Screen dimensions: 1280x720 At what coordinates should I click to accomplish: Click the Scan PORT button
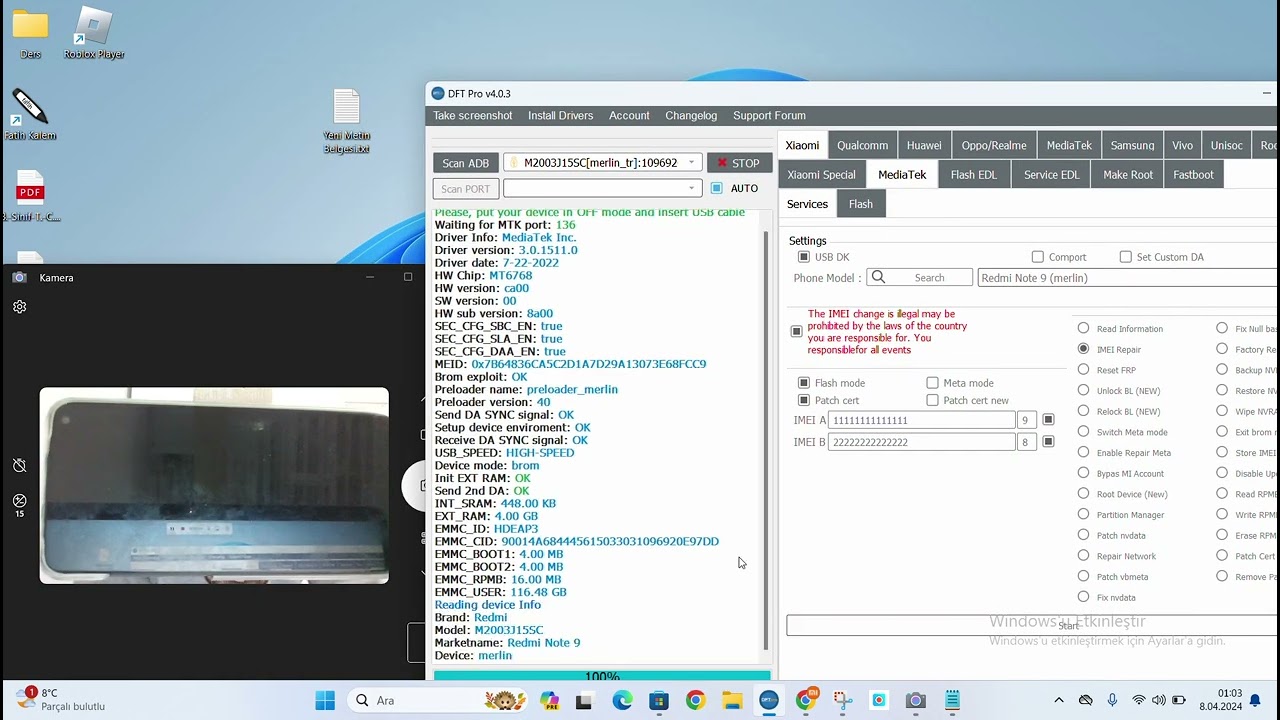[x=466, y=188]
